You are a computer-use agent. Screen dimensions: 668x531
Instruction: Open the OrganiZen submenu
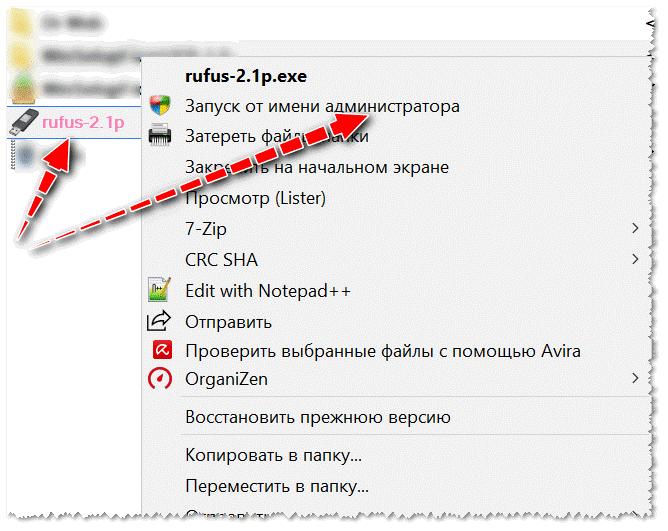pos(226,379)
